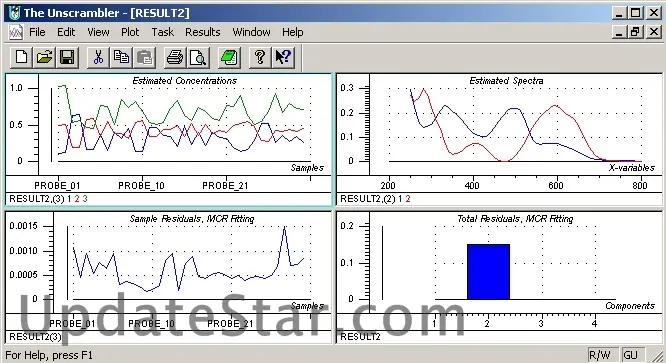Image resolution: width=666 pixels, height=363 pixels.
Task: Click the document icon beside File menu
Action: 16,32
